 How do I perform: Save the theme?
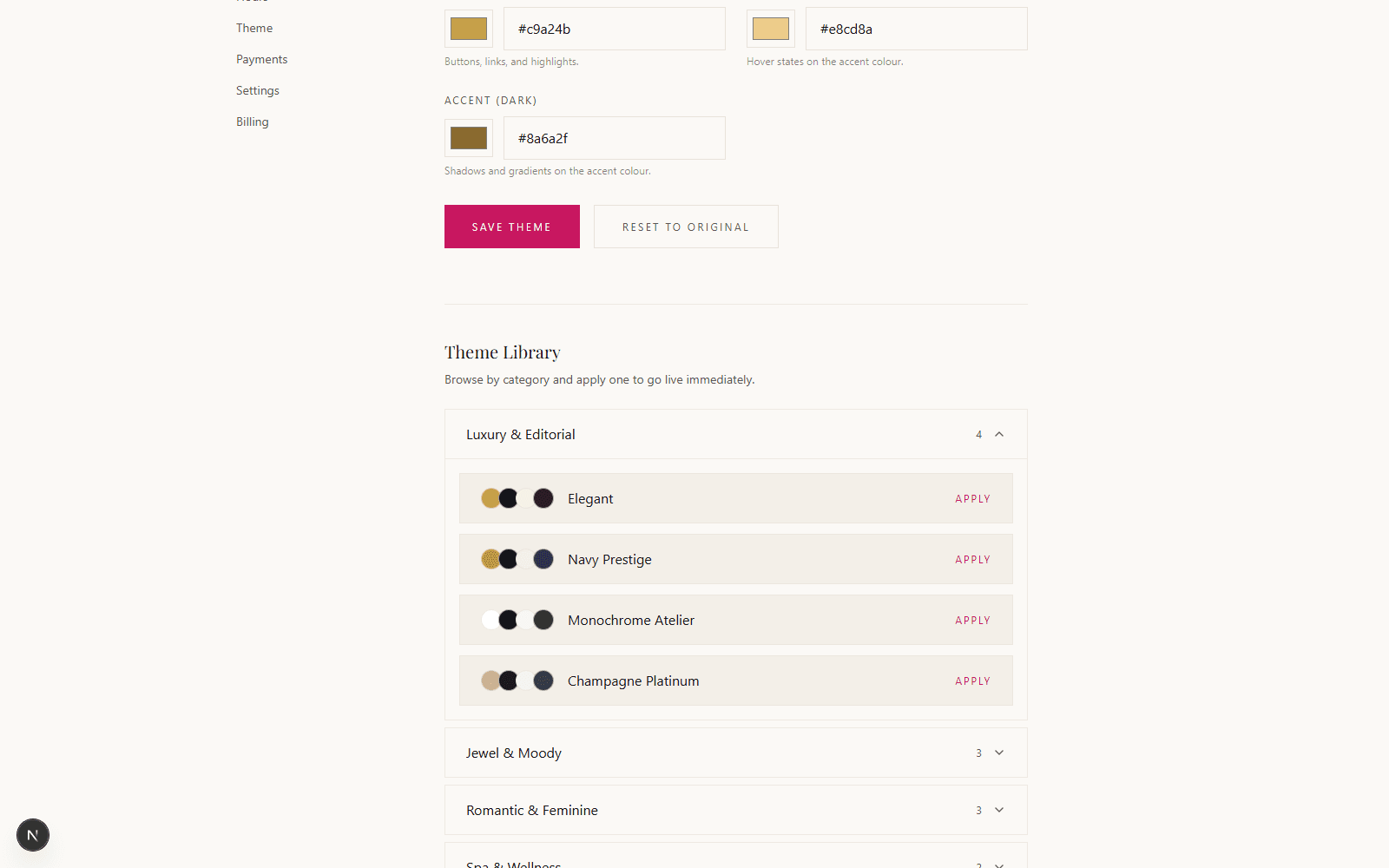click(x=512, y=227)
